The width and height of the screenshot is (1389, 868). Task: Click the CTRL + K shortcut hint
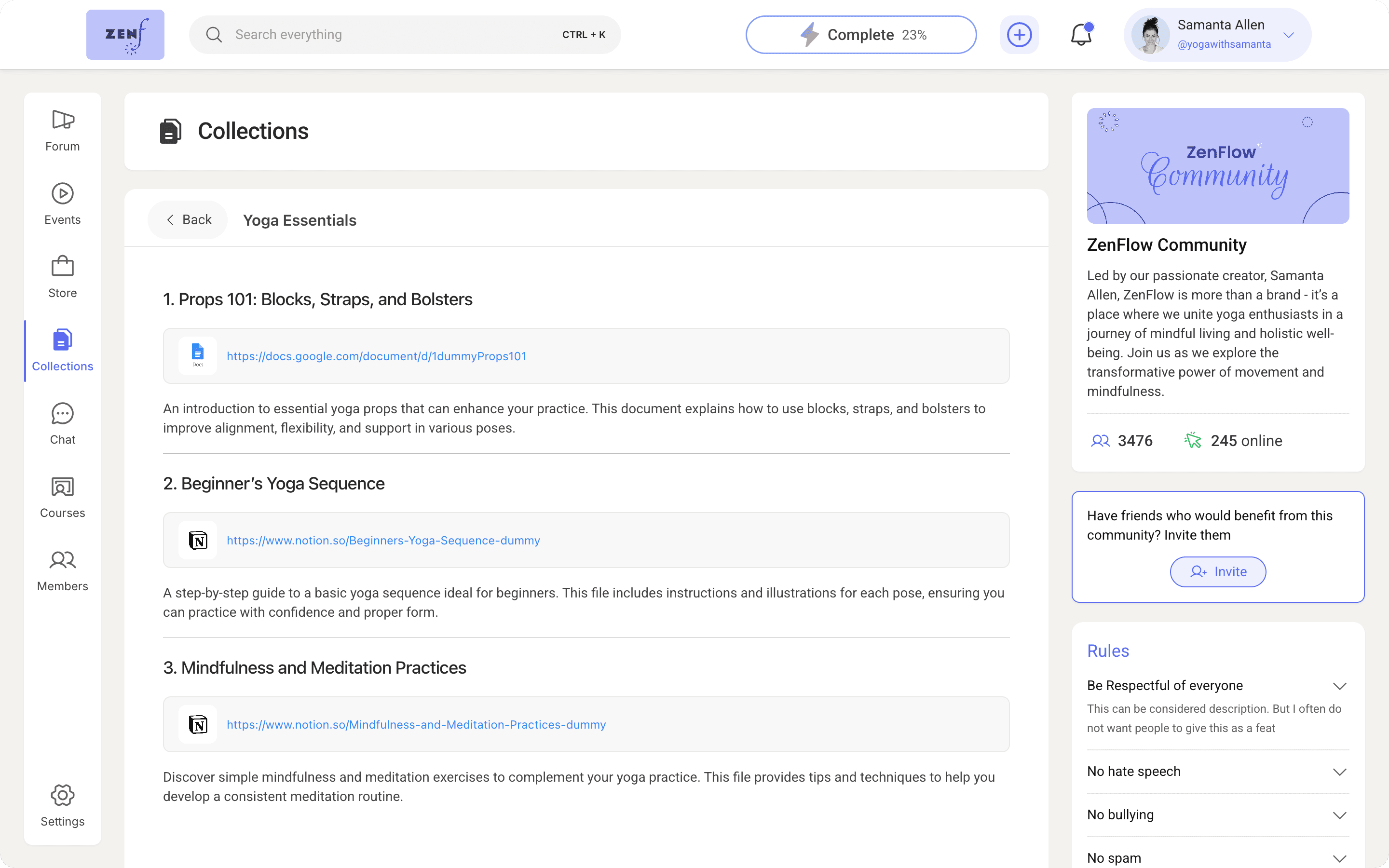584,34
